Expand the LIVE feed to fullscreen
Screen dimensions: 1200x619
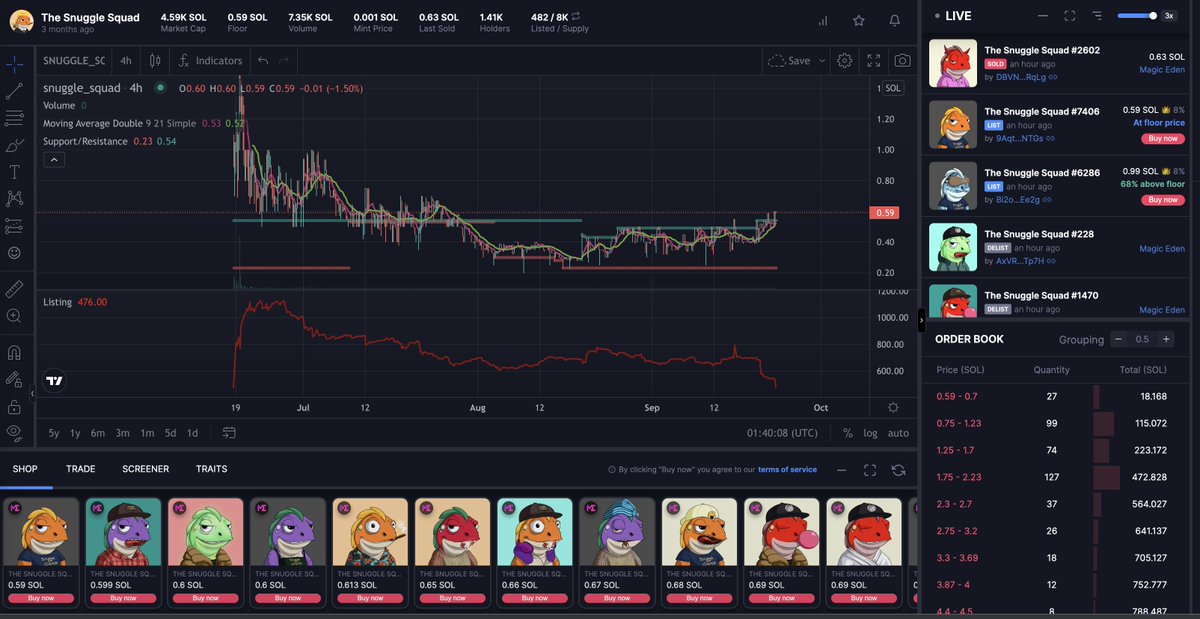[x=1070, y=16]
